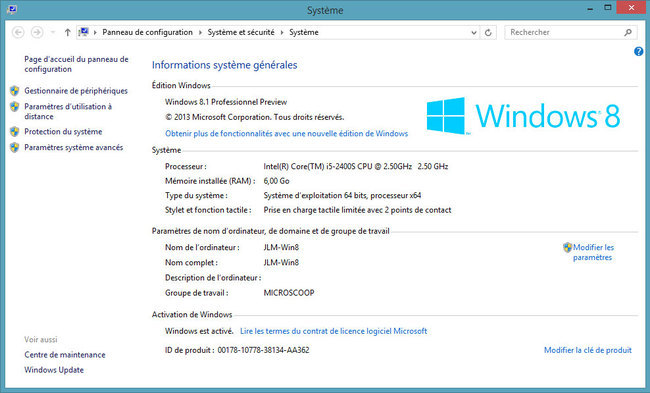Screen dimensions: 650x393
Task: Open Lire les termes du contrat de licence
Action: pos(333,331)
